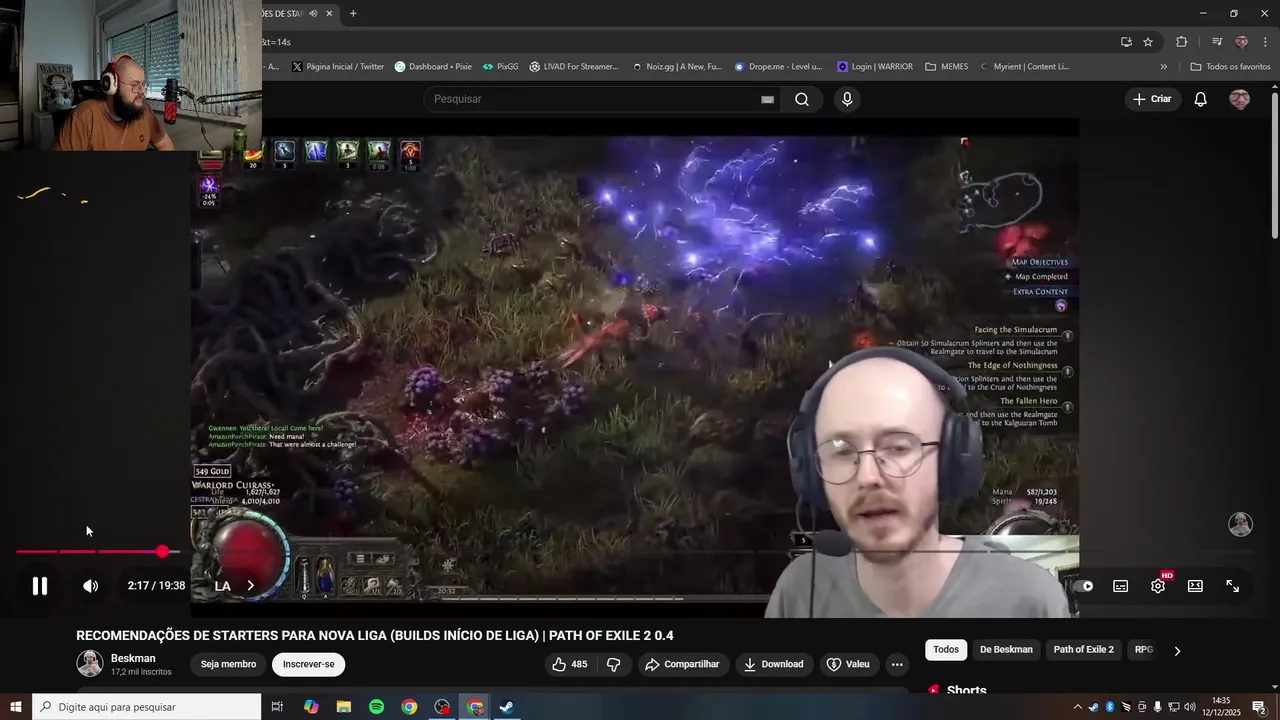Screen dimensions: 1280x720
Task: Open the Beskman channel name link
Action: click(x=133, y=658)
